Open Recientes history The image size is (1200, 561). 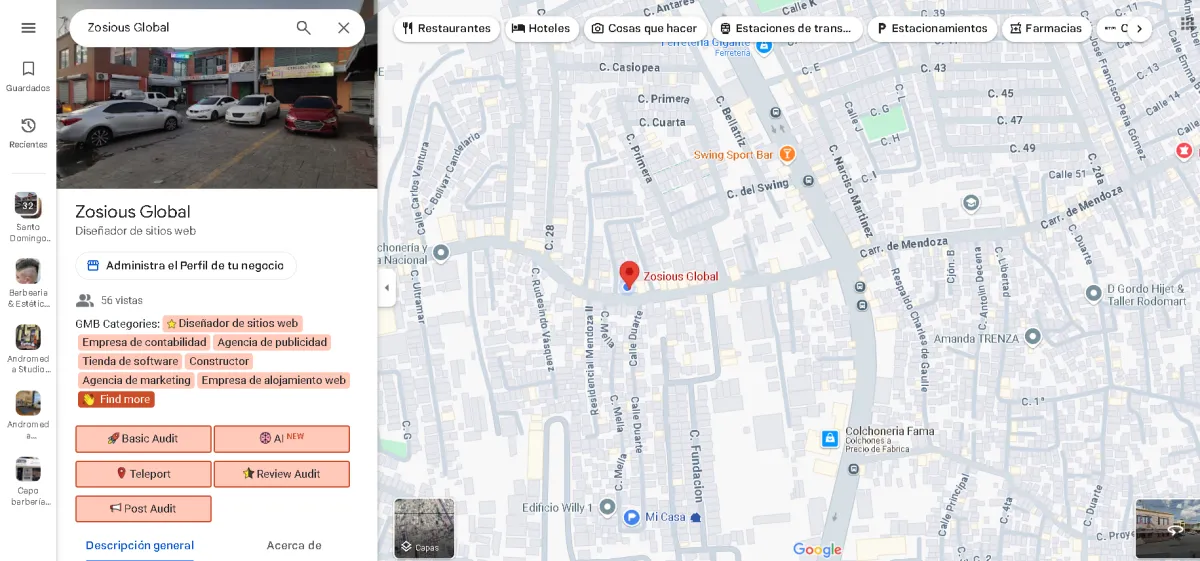click(x=28, y=133)
